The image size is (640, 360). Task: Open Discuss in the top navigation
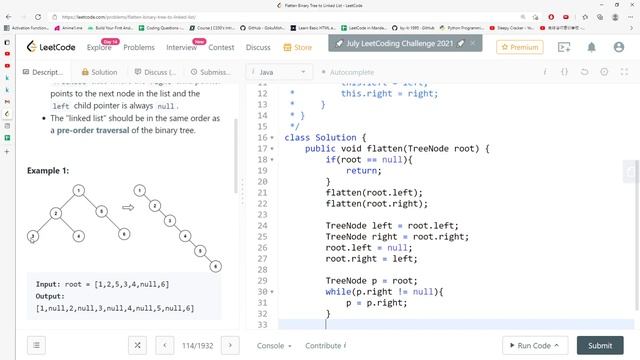258,47
